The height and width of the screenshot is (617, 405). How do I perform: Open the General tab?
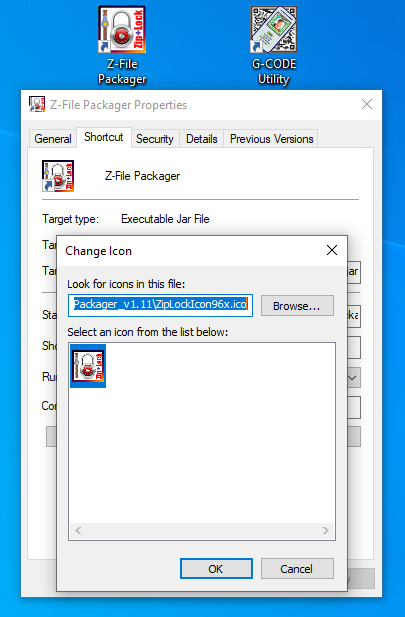pos(53,139)
